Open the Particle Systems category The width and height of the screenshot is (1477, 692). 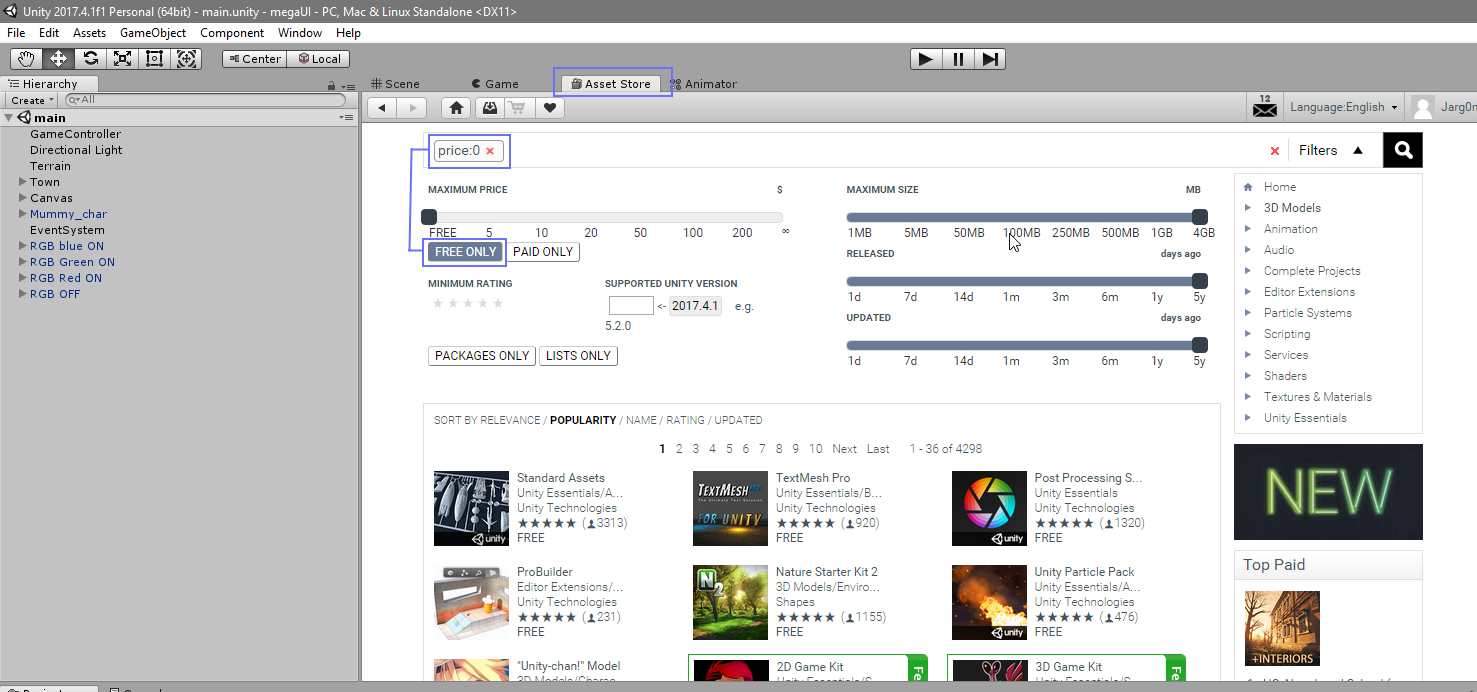click(x=1308, y=313)
